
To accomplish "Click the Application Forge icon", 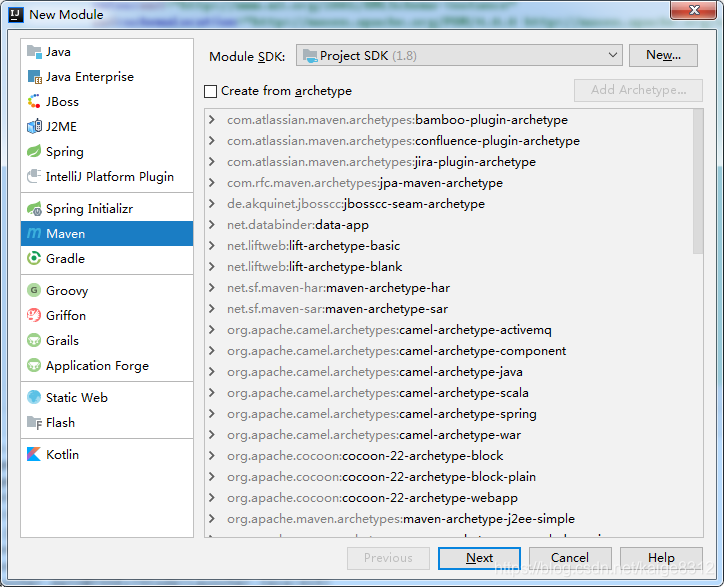I will pos(34,365).
